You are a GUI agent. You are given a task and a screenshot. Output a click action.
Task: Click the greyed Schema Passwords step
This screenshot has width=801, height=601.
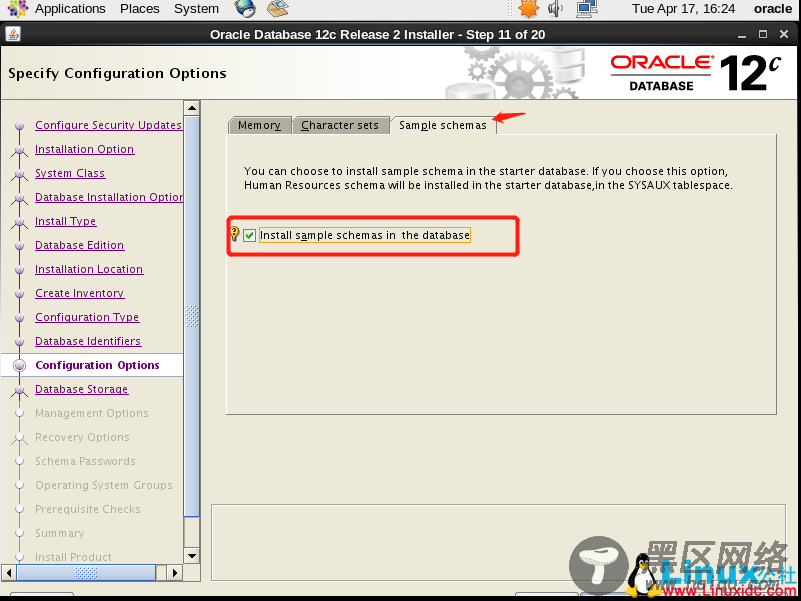(x=85, y=461)
